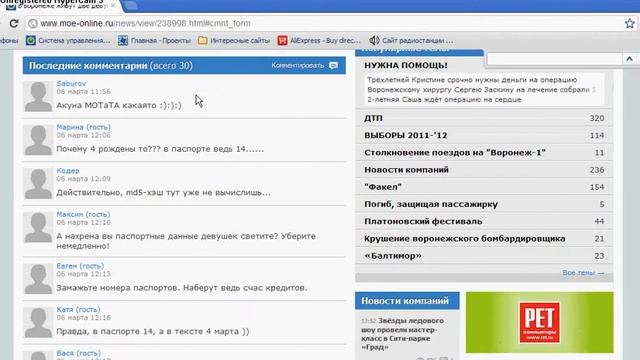Open link about трёхлетней Кристине операция
Screen dimensions: 640x360
[472, 80]
